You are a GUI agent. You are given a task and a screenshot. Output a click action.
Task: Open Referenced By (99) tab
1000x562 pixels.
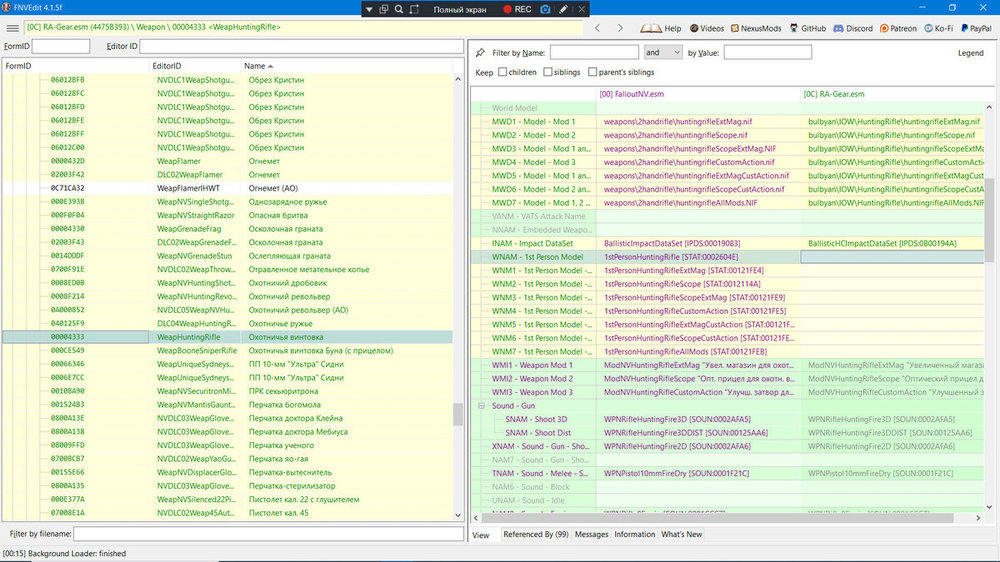(x=536, y=535)
